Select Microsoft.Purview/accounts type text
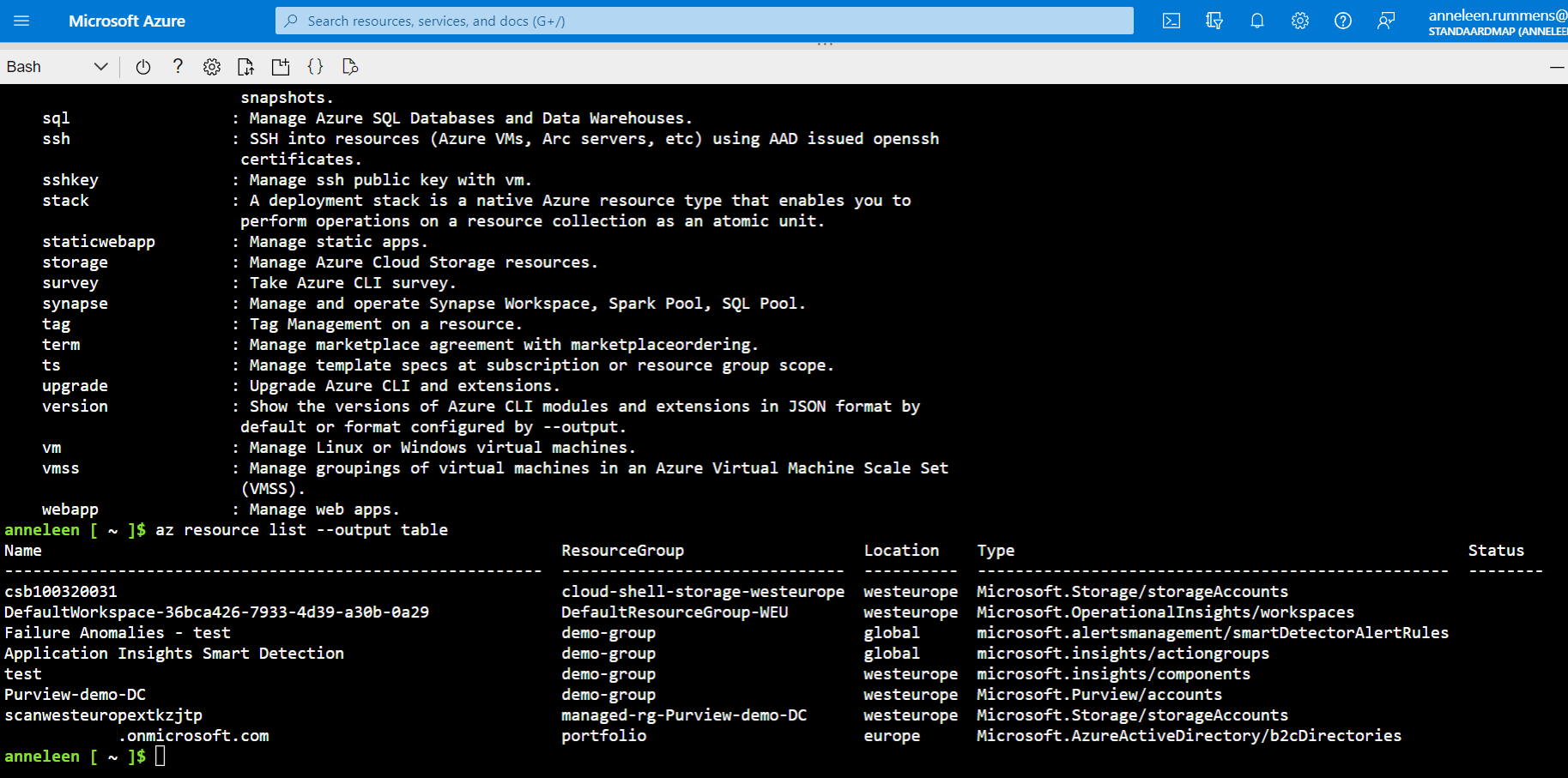 pos(1099,695)
